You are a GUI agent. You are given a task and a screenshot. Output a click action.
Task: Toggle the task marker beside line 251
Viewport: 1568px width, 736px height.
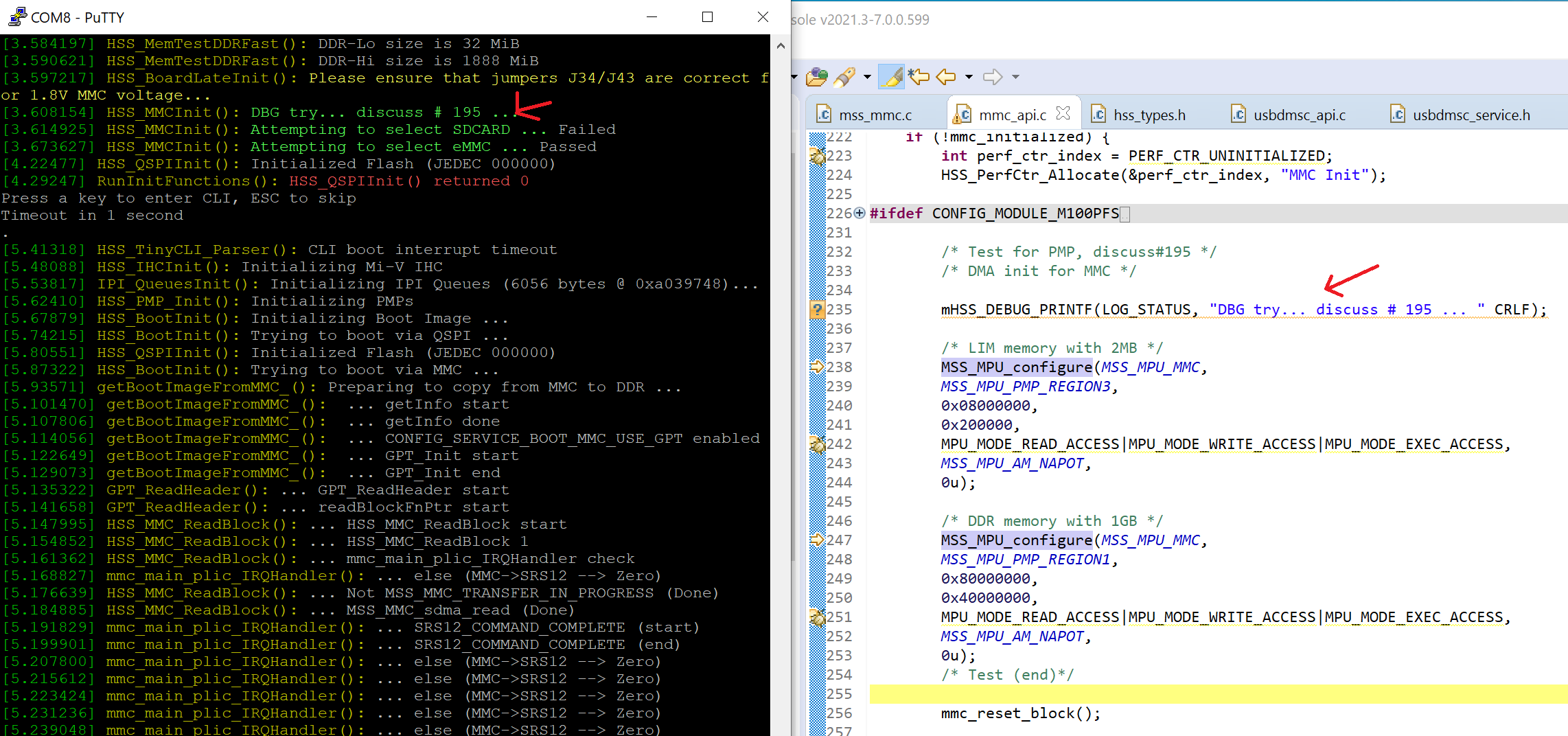point(817,617)
